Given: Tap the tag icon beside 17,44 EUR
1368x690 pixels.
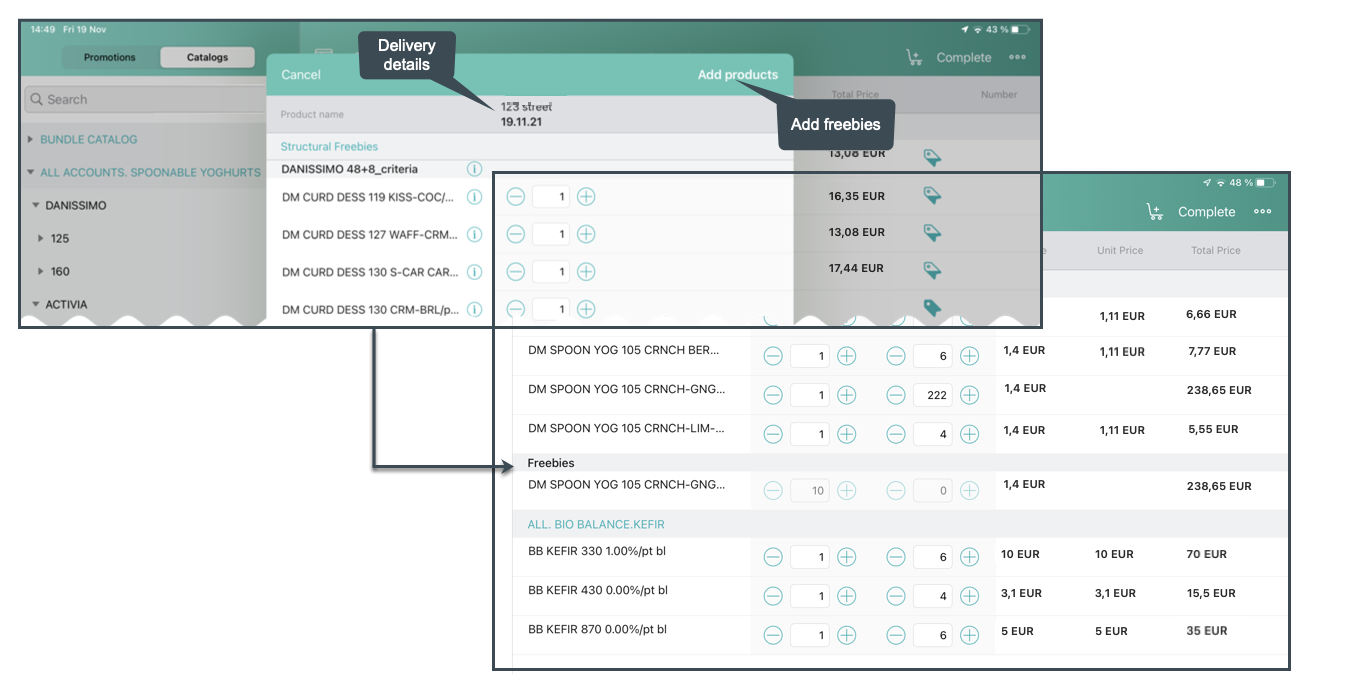Looking at the screenshot, I should tap(932, 270).
